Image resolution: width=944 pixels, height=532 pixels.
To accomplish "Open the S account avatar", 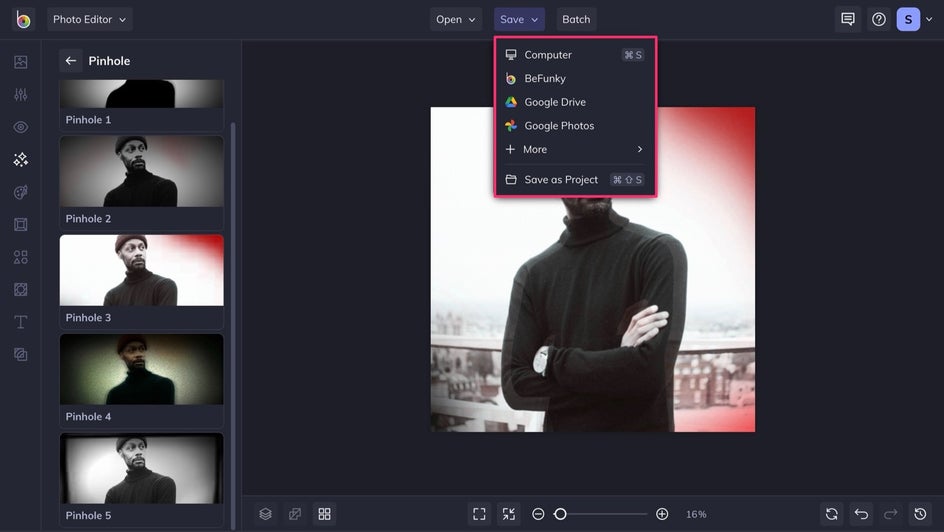I will (908, 19).
